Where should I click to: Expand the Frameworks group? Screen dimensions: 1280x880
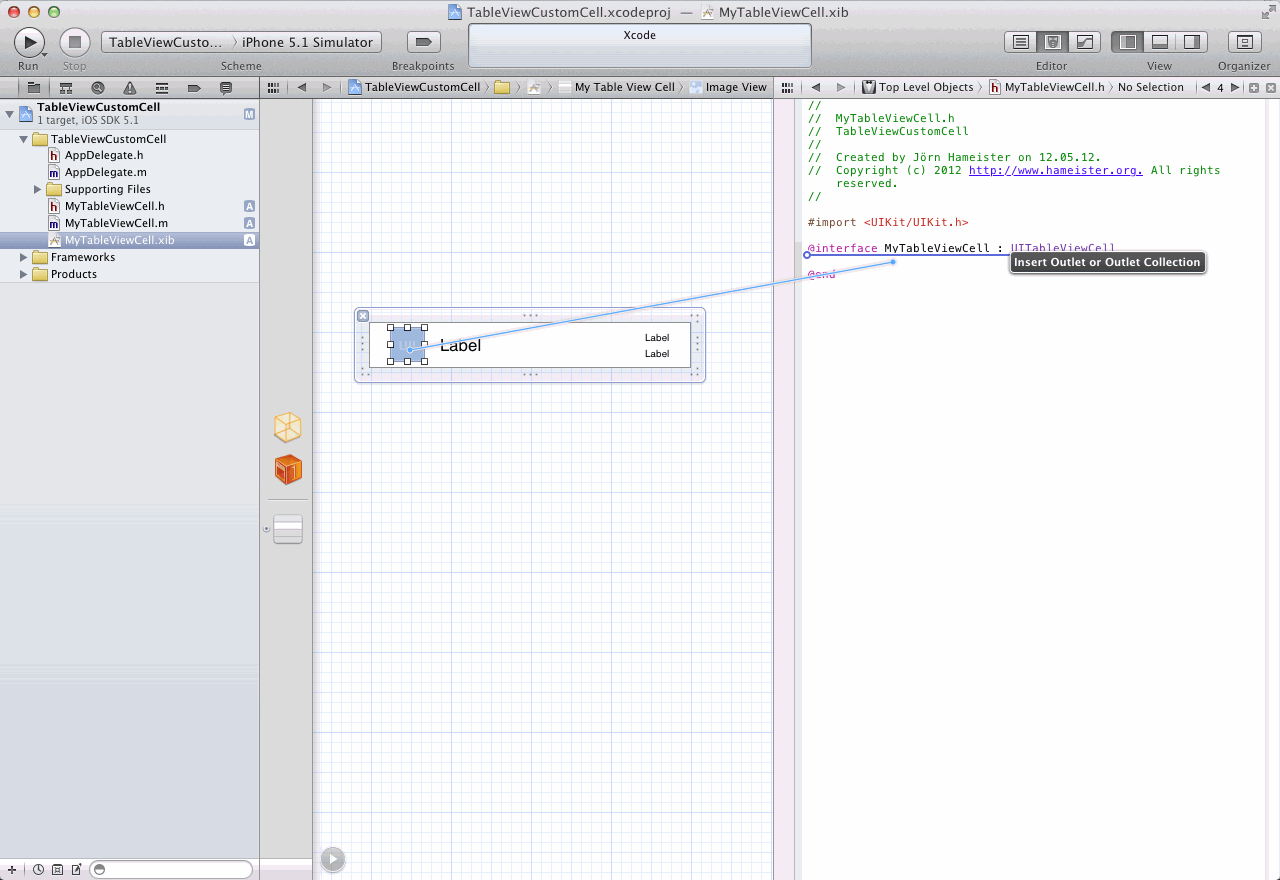(24, 257)
